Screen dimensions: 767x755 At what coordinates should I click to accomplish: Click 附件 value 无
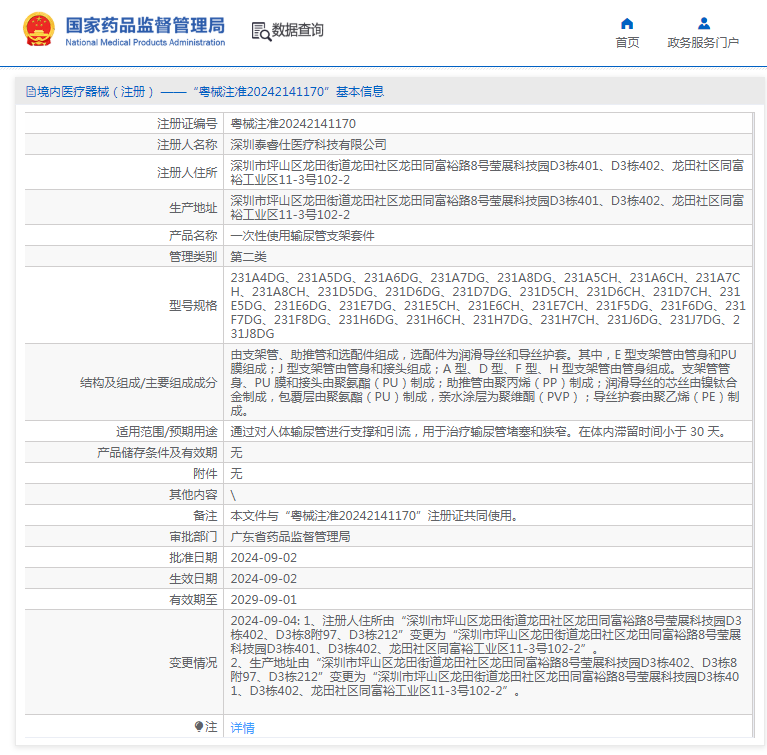[x=236, y=474]
